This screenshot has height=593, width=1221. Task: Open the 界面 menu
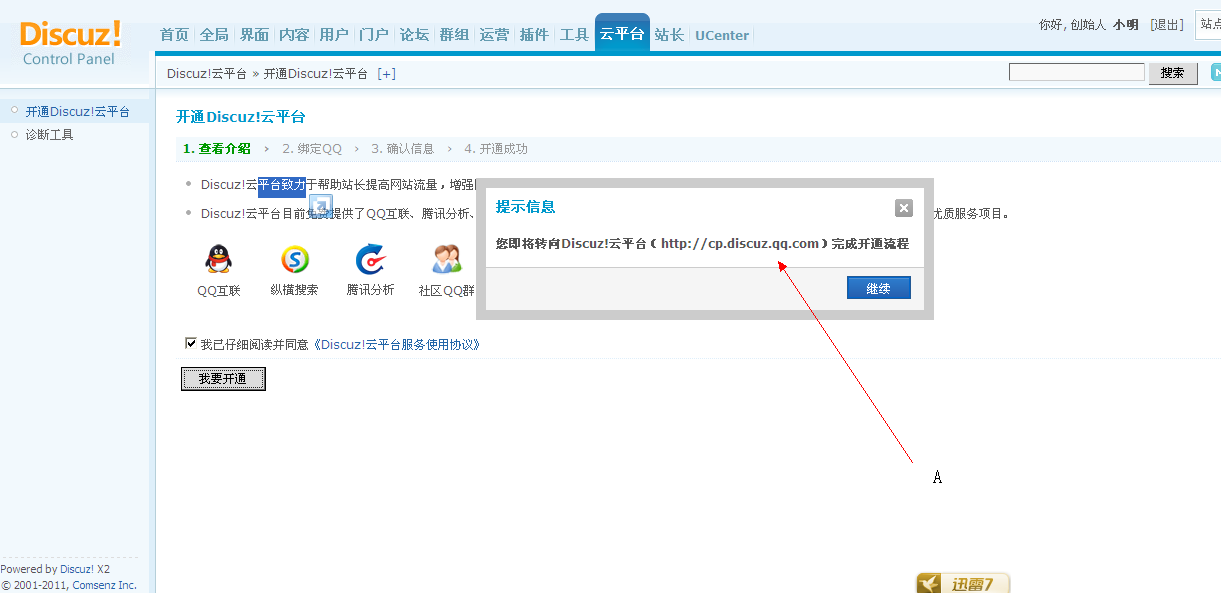254,35
